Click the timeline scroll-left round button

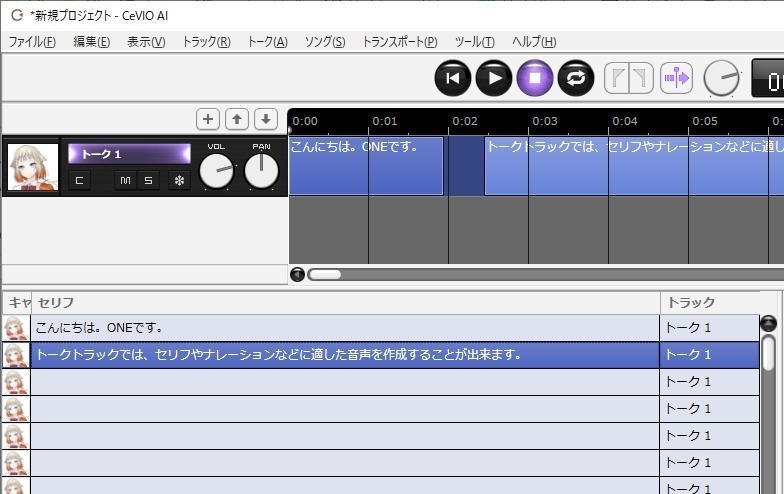tap(298, 274)
